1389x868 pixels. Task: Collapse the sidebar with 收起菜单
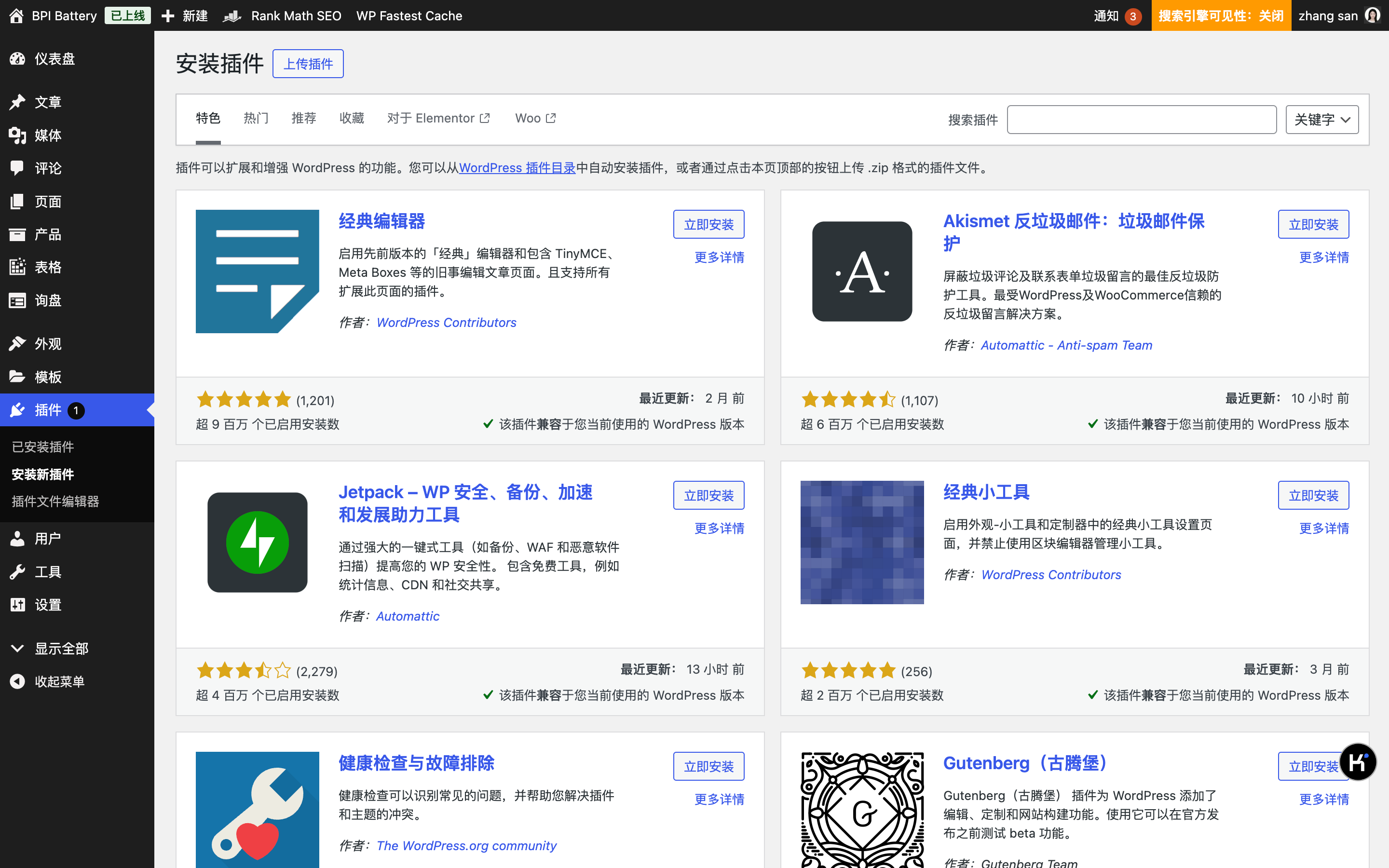point(59,681)
